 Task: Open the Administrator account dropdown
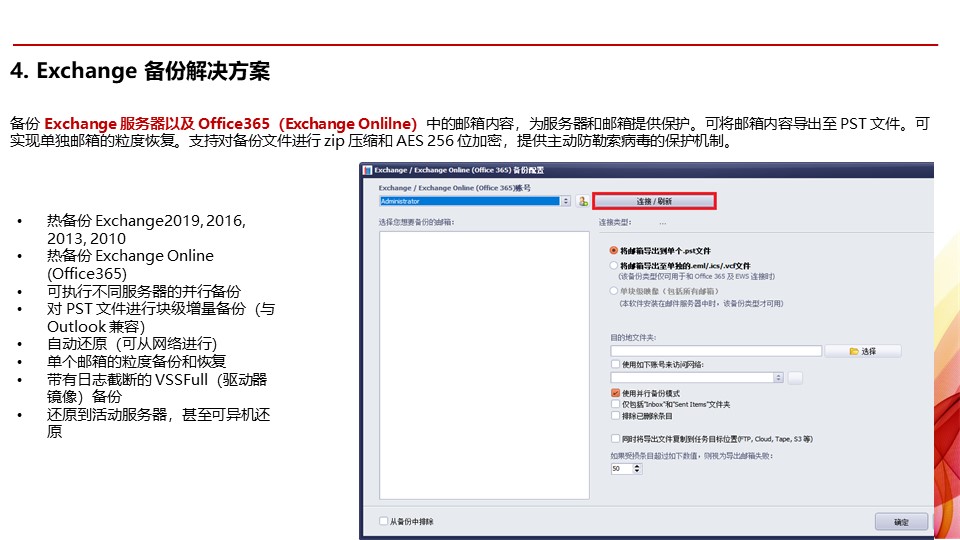pyautogui.click(x=566, y=201)
